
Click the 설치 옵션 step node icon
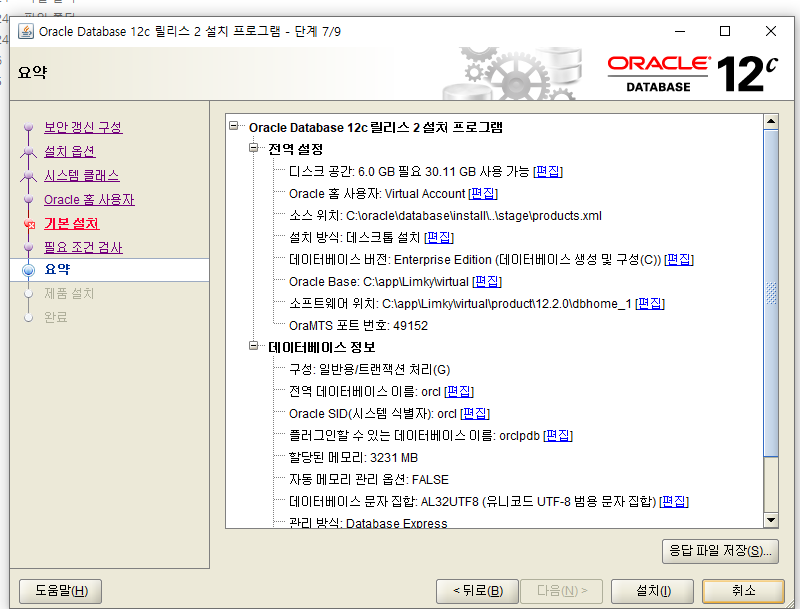(x=29, y=152)
